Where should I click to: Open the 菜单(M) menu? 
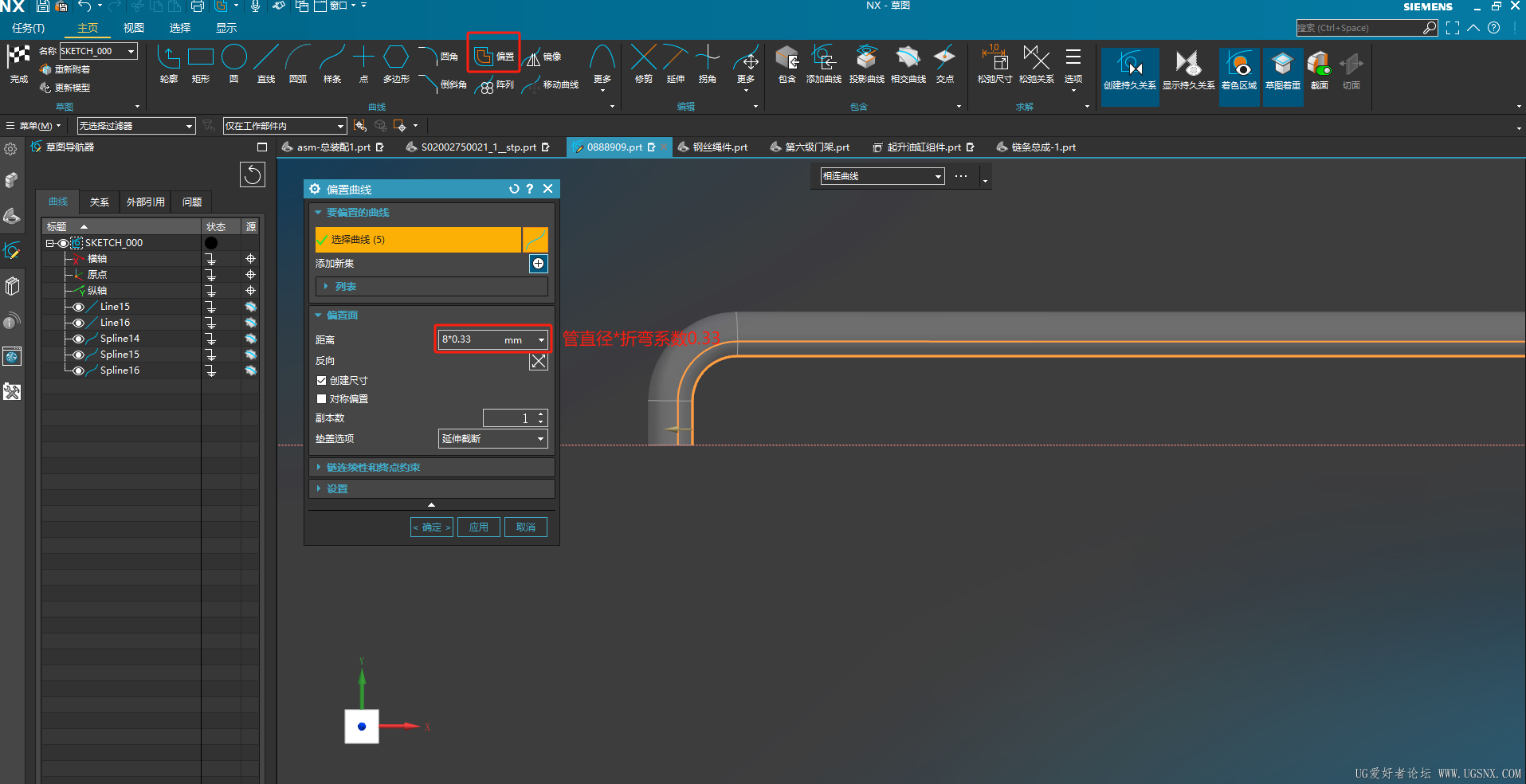click(x=33, y=126)
